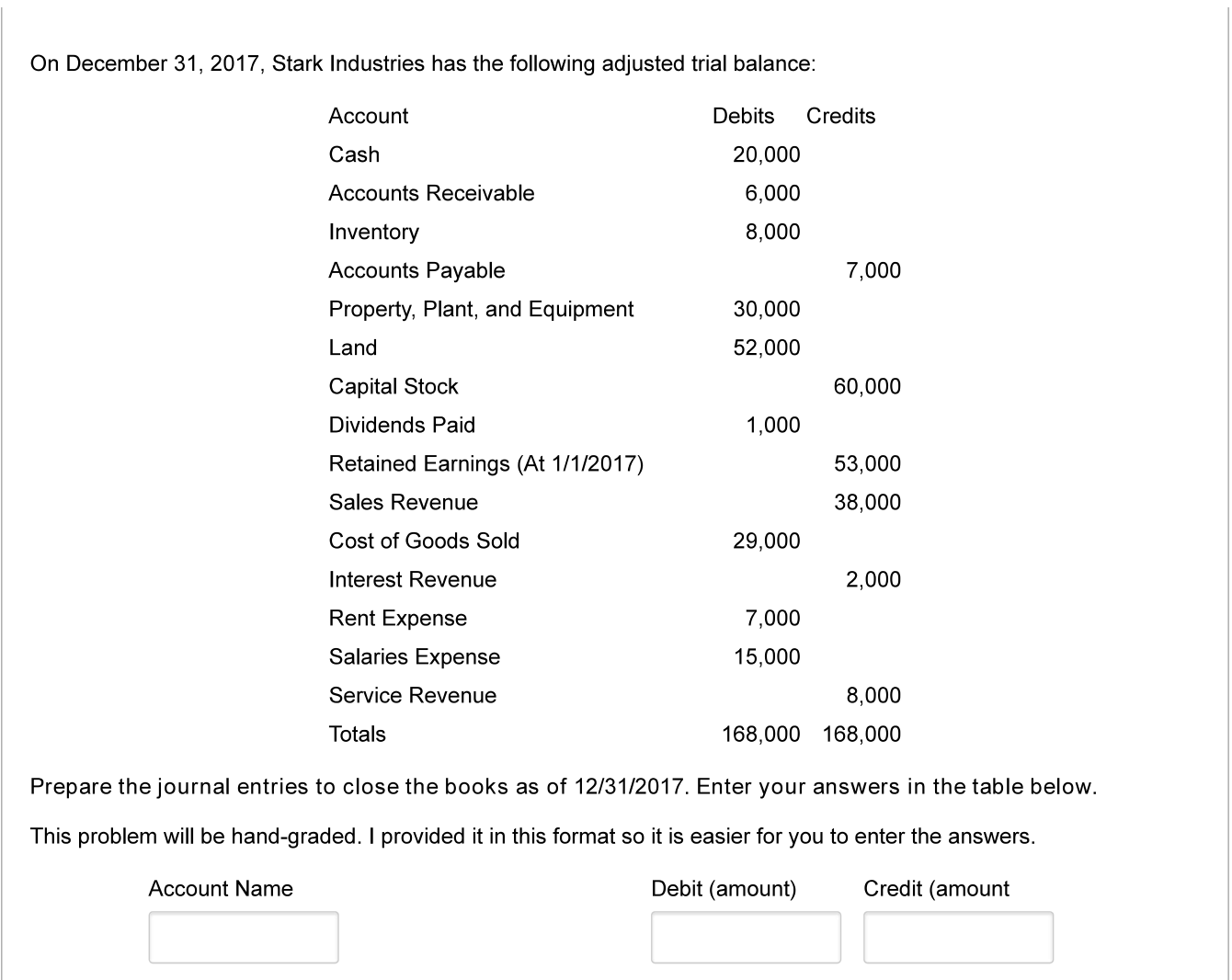This screenshot has width=1232, height=980.
Task: Click the "Retained Earnings (At 1/1/2017)" row label
Action: (x=485, y=463)
